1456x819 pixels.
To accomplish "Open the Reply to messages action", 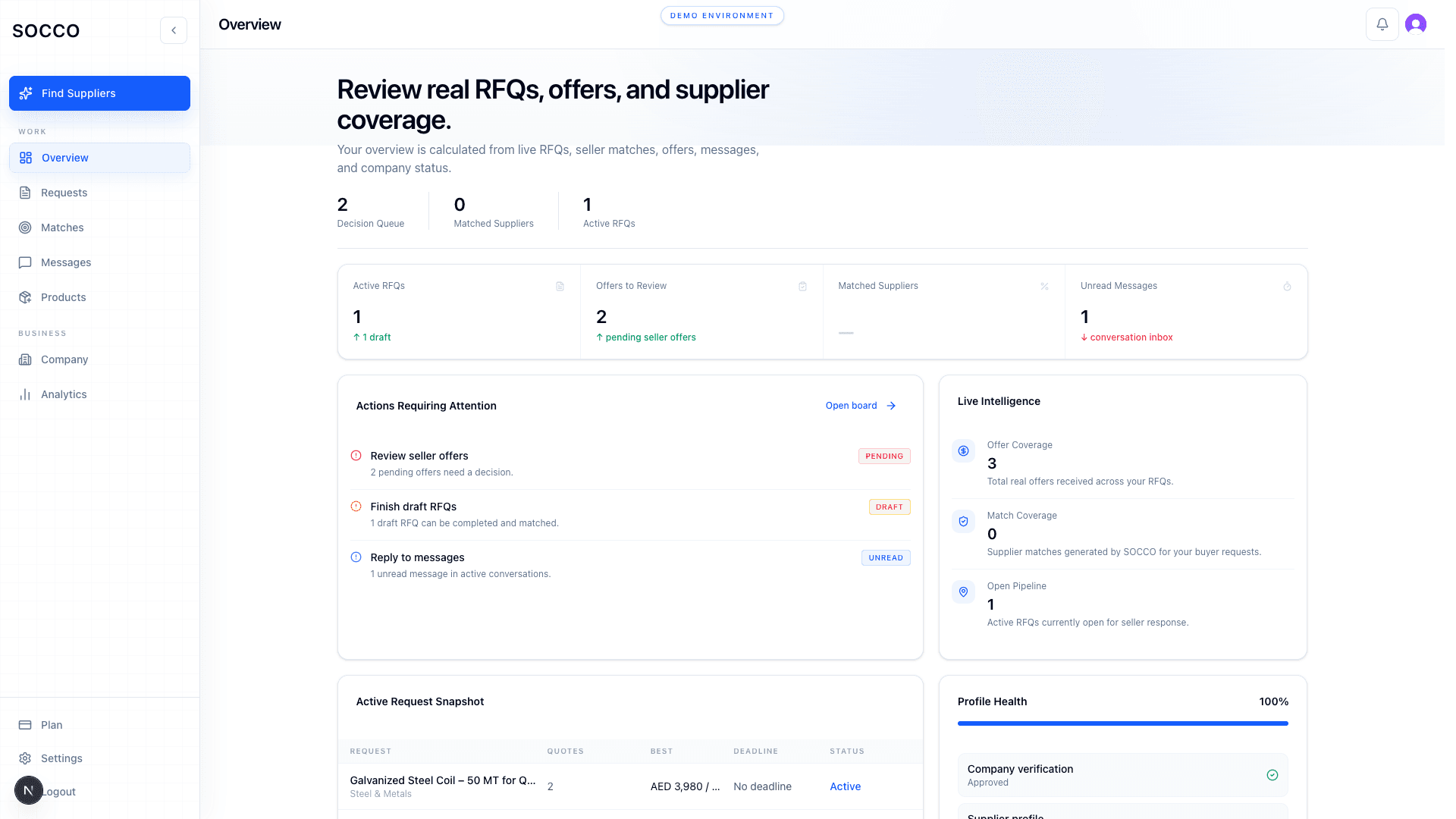I will tap(630, 565).
